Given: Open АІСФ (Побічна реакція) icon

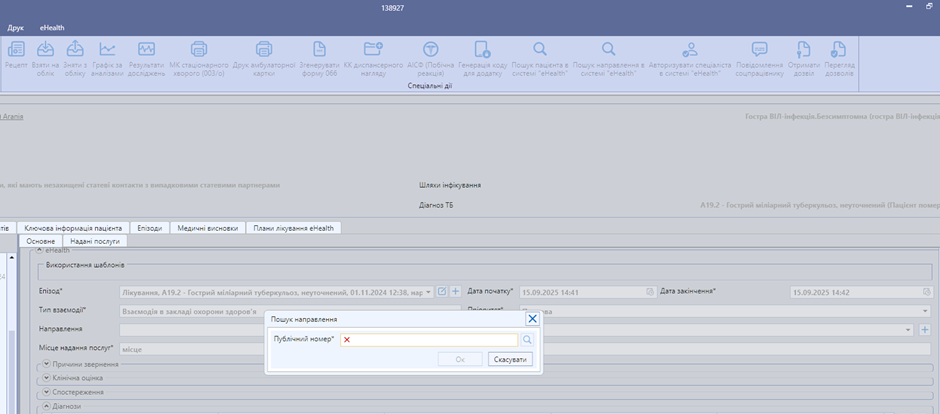Looking at the screenshot, I should pos(431,50).
